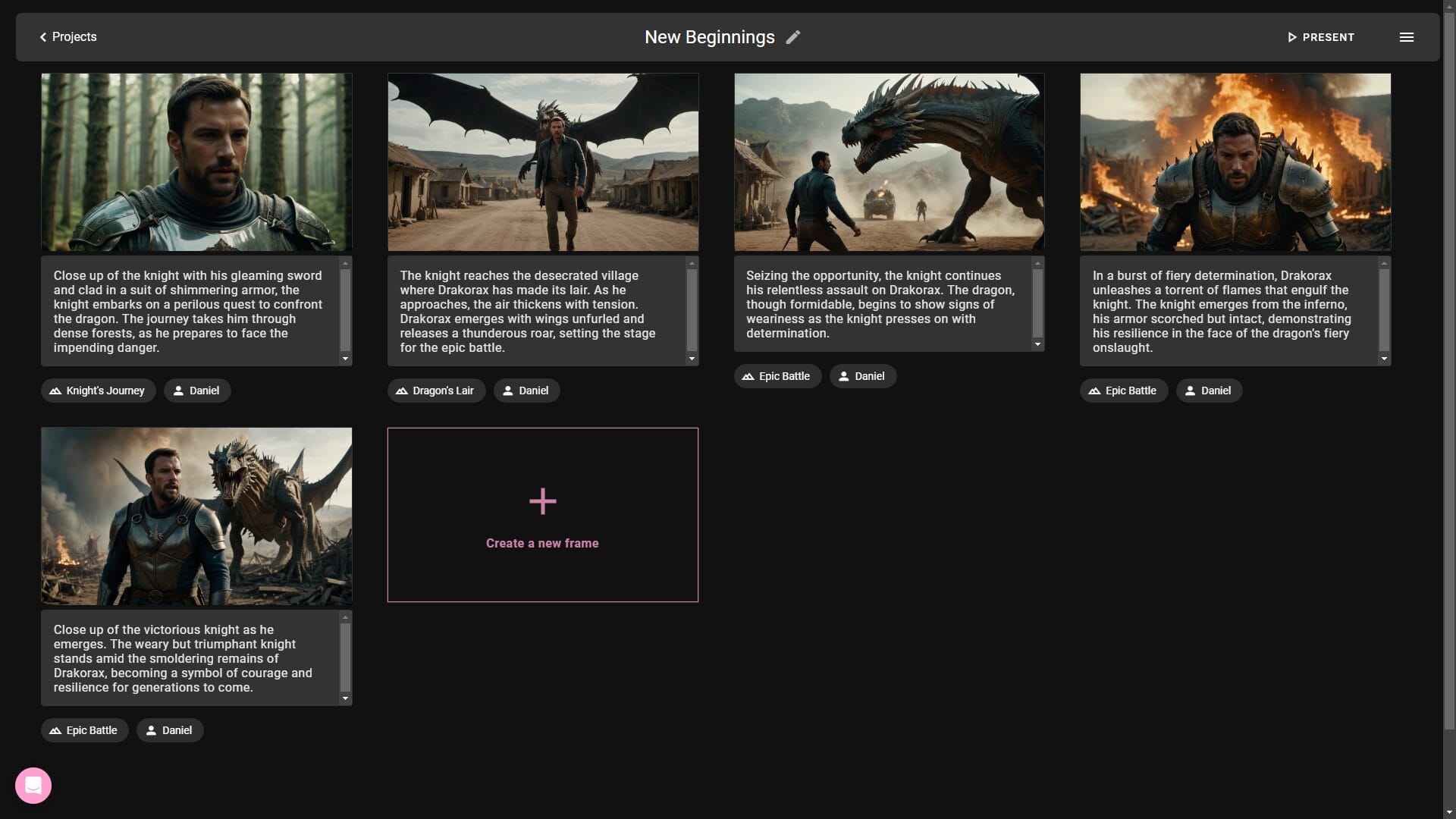Select the Daniel tag under the fourth frame

click(1208, 391)
